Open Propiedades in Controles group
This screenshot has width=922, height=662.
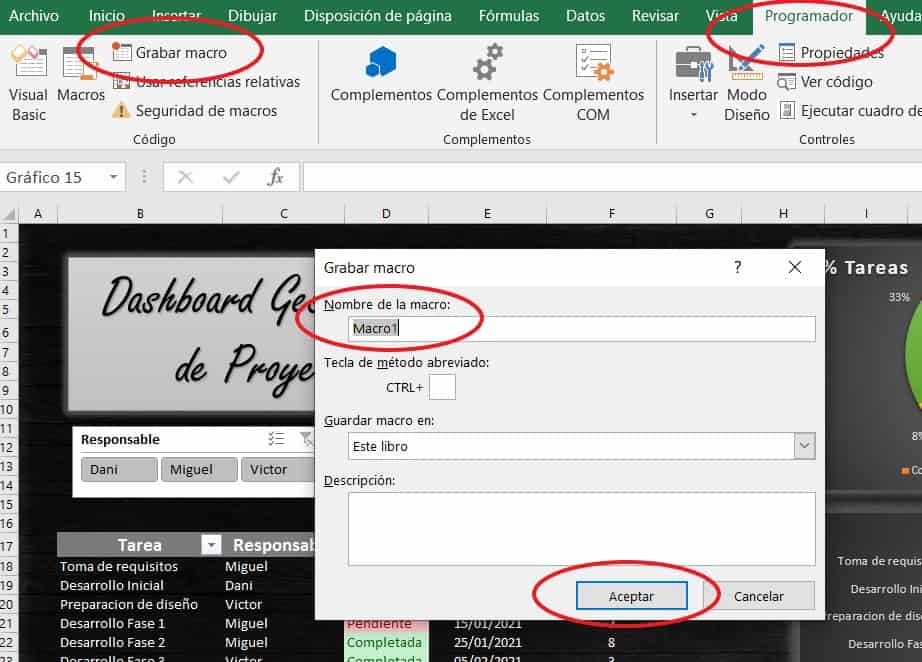click(x=831, y=53)
